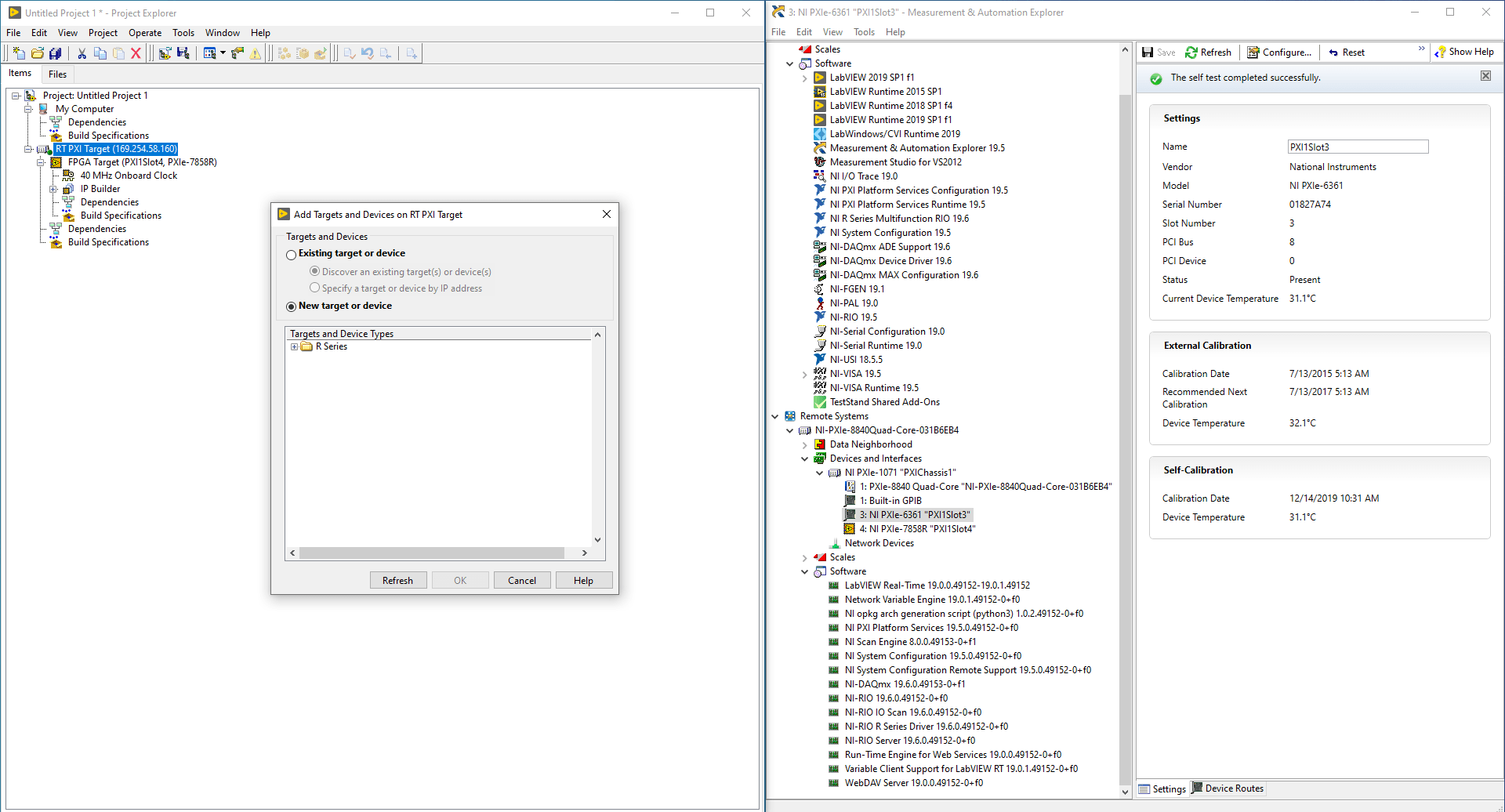Click the New Project toolbar icon
Image resolution: width=1505 pixels, height=812 pixels.
coord(19,53)
